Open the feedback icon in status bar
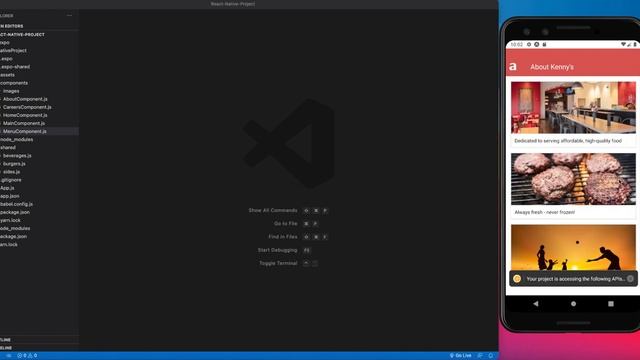Image resolution: width=640 pixels, height=360 pixels. [480, 356]
